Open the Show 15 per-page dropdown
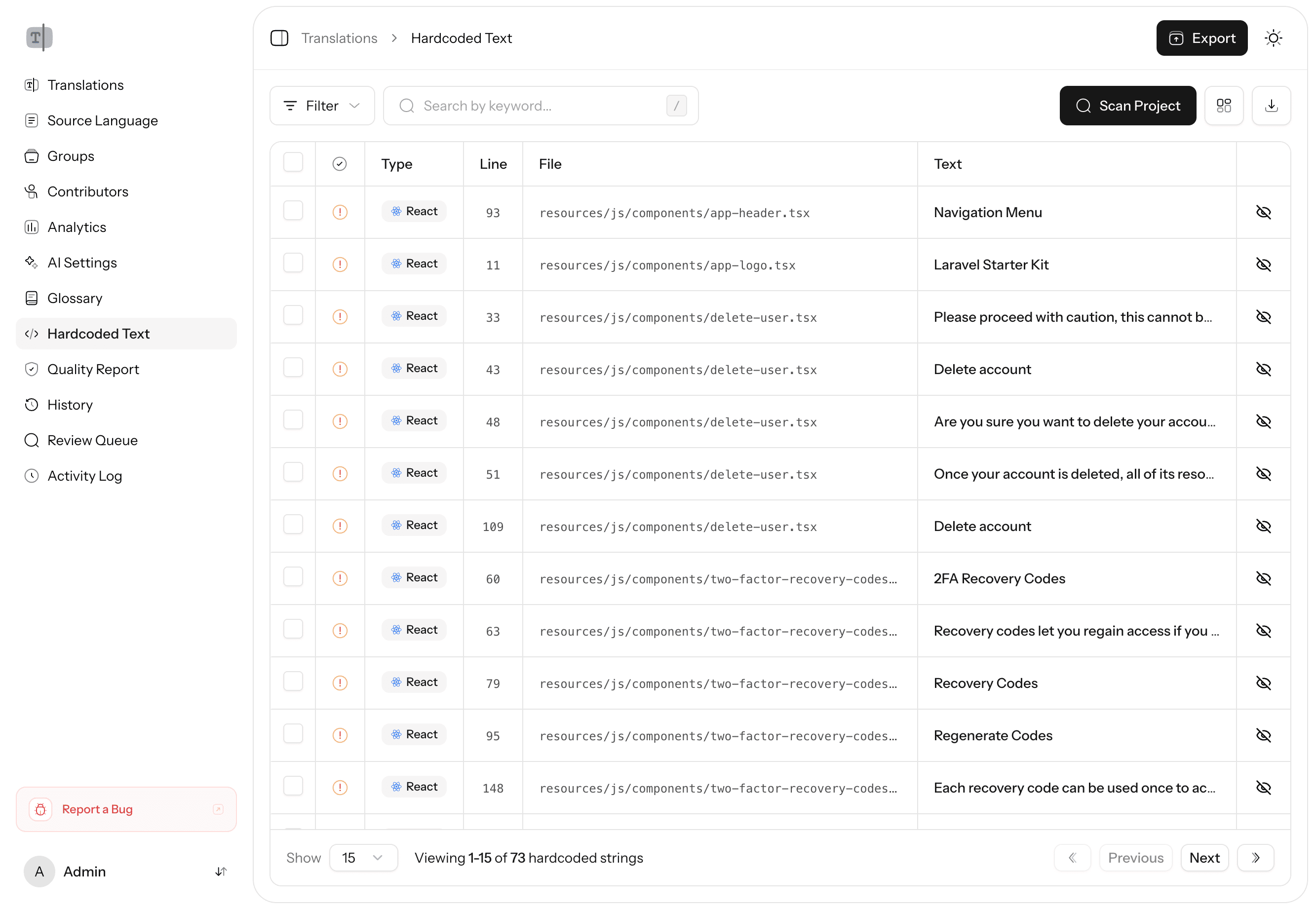The height and width of the screenshot is (911, 1316). point(363,857)
